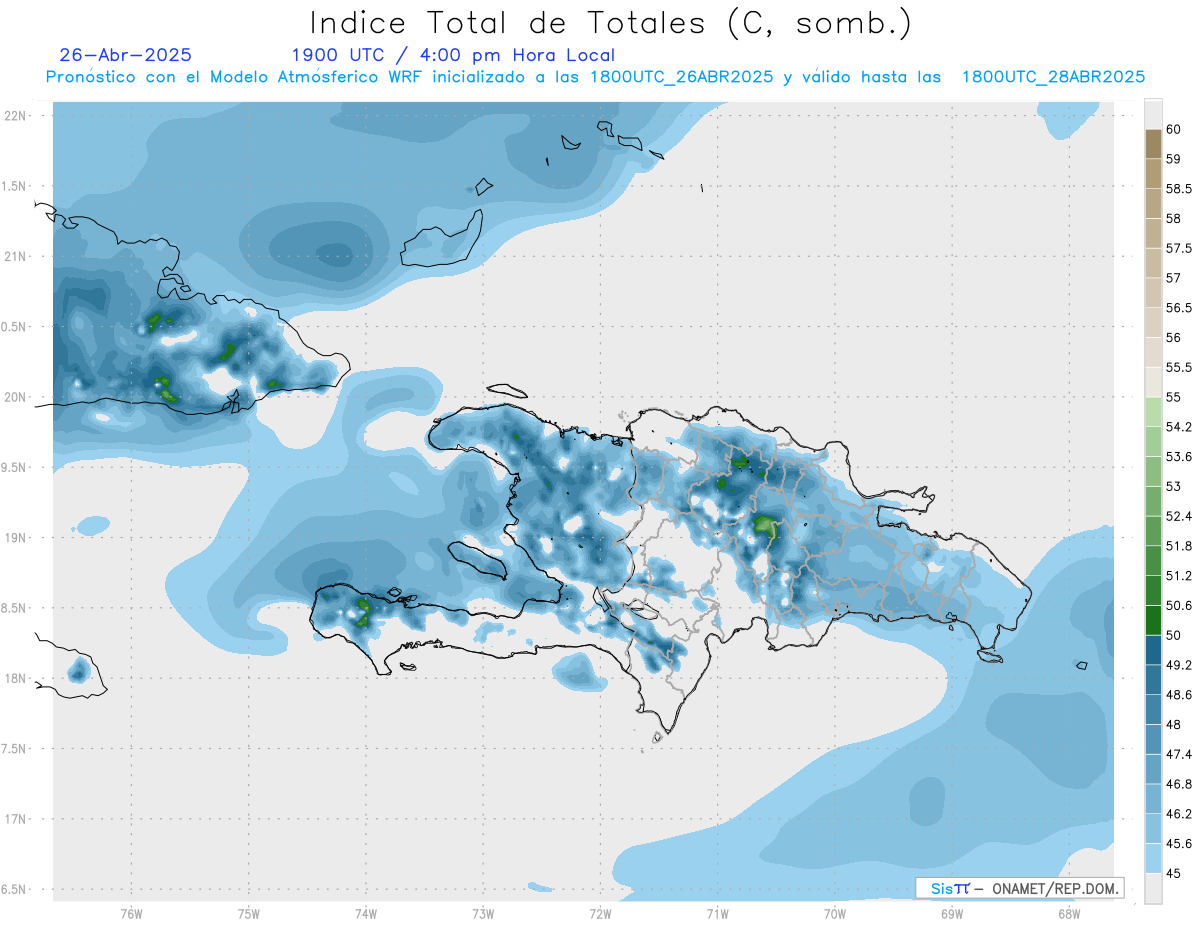Pick the colorbar value "59"
The width and height of the screenshot is (1200, 927).
tap(1174, 159)
